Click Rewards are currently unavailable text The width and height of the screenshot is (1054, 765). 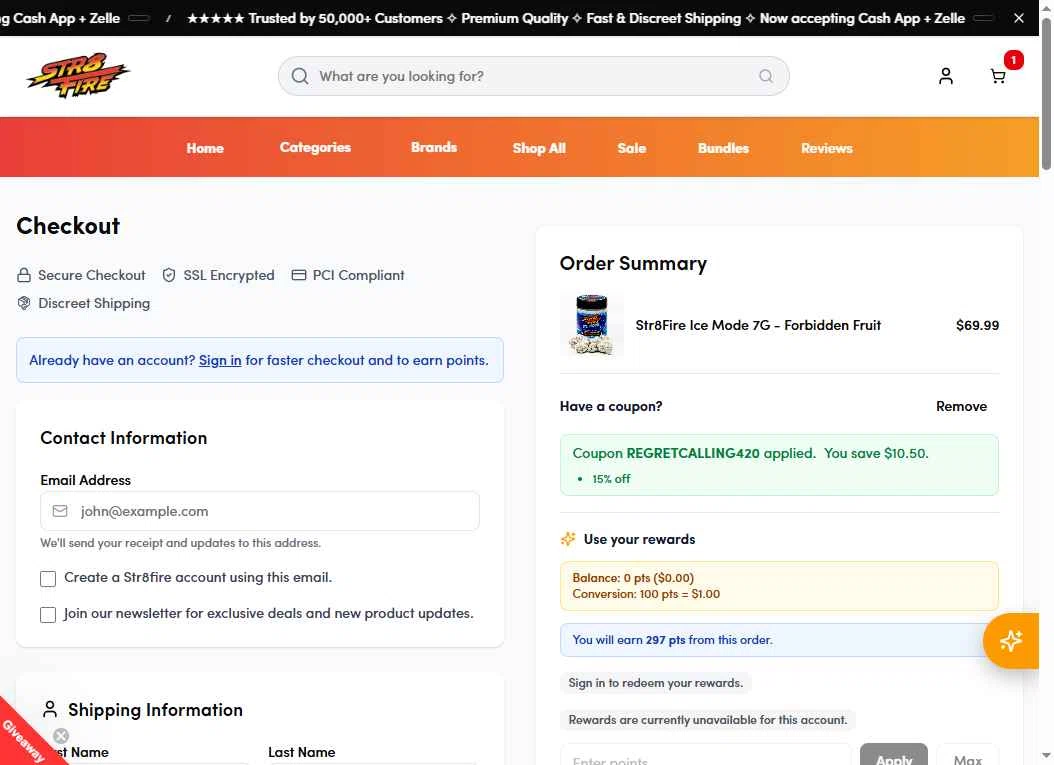click(x=708, y=720)
